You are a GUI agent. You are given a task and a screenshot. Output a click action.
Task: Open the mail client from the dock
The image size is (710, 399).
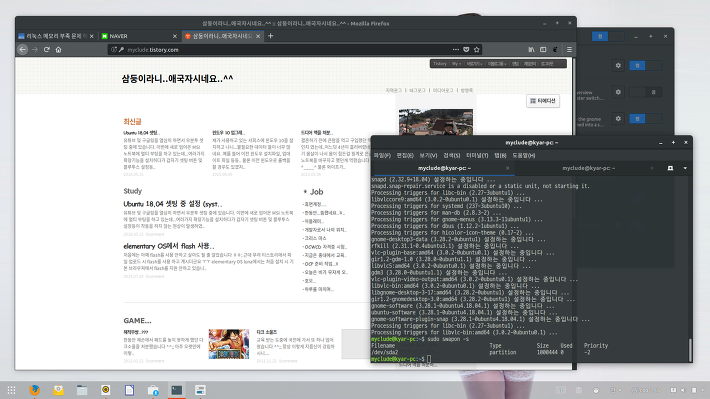58,390
